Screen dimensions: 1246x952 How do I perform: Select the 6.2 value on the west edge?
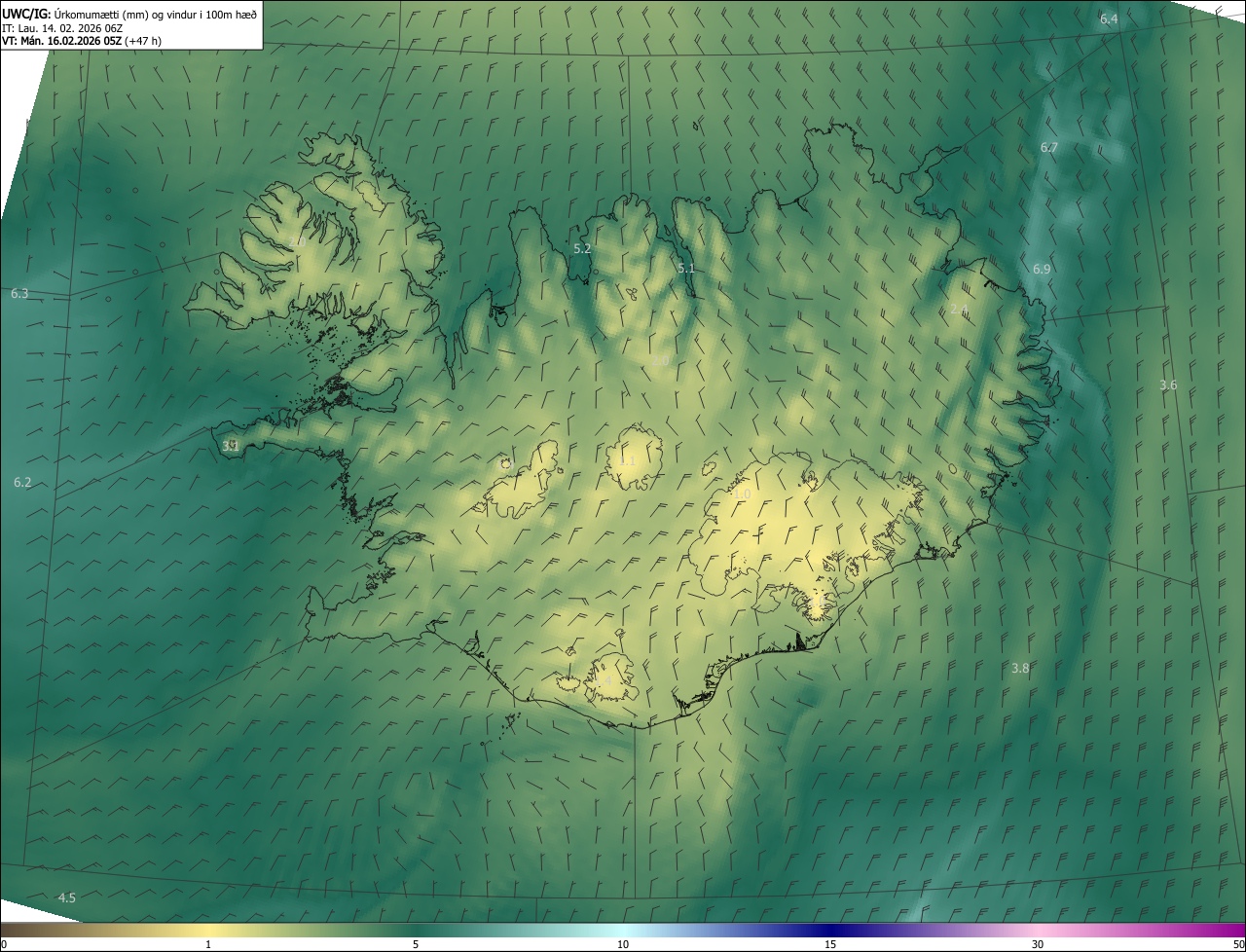click(x=22, y=482)
